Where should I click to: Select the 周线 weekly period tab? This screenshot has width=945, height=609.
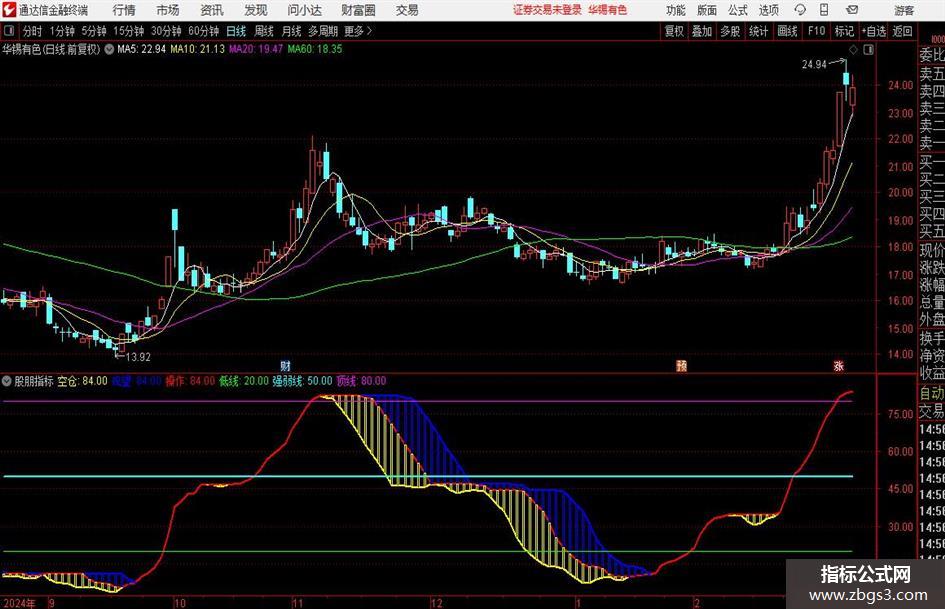click(x=264, y=31)
